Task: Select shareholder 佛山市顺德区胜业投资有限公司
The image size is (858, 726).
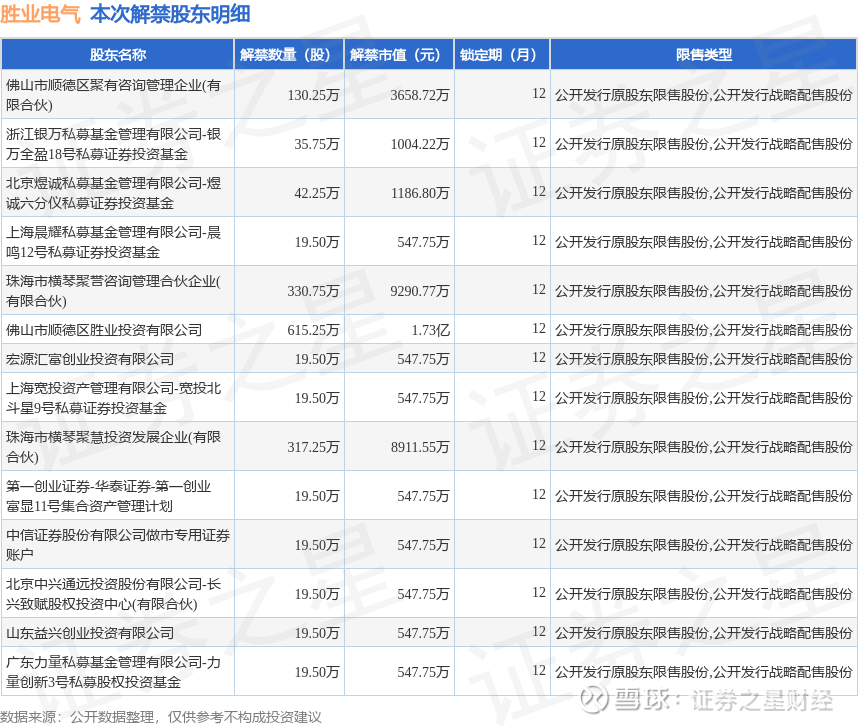Action: (104, 330)
